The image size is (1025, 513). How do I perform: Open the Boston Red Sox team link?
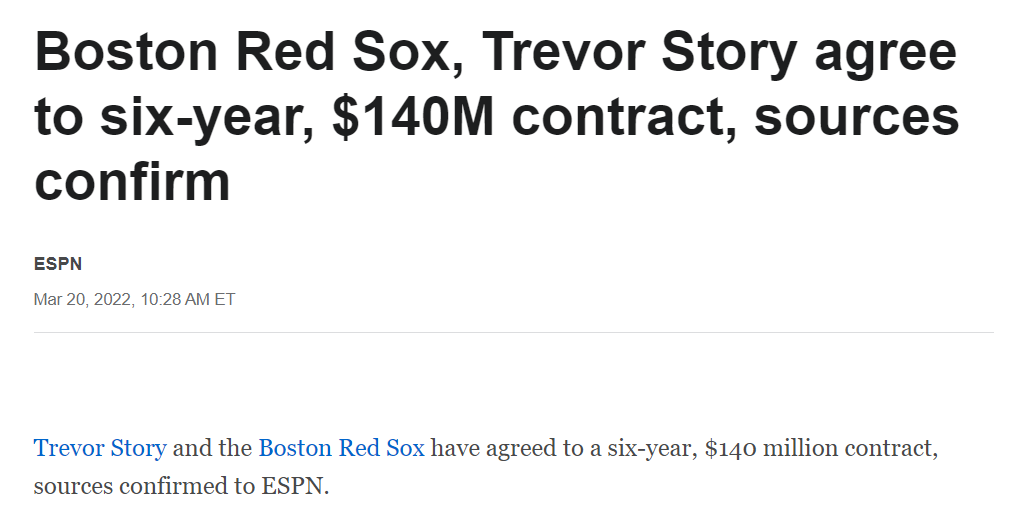[341, 448]
